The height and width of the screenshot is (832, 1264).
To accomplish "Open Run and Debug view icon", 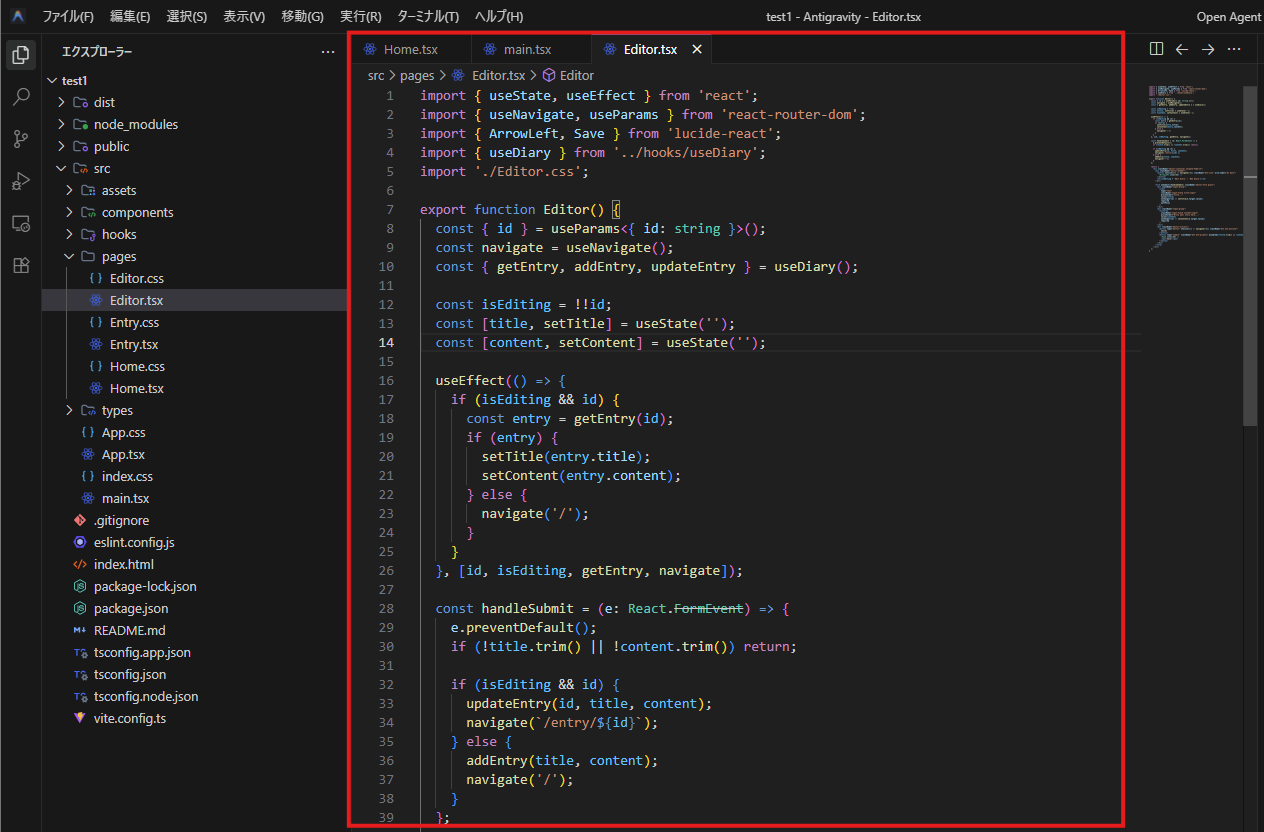I will pyautogui.click(x=20, y=181).
